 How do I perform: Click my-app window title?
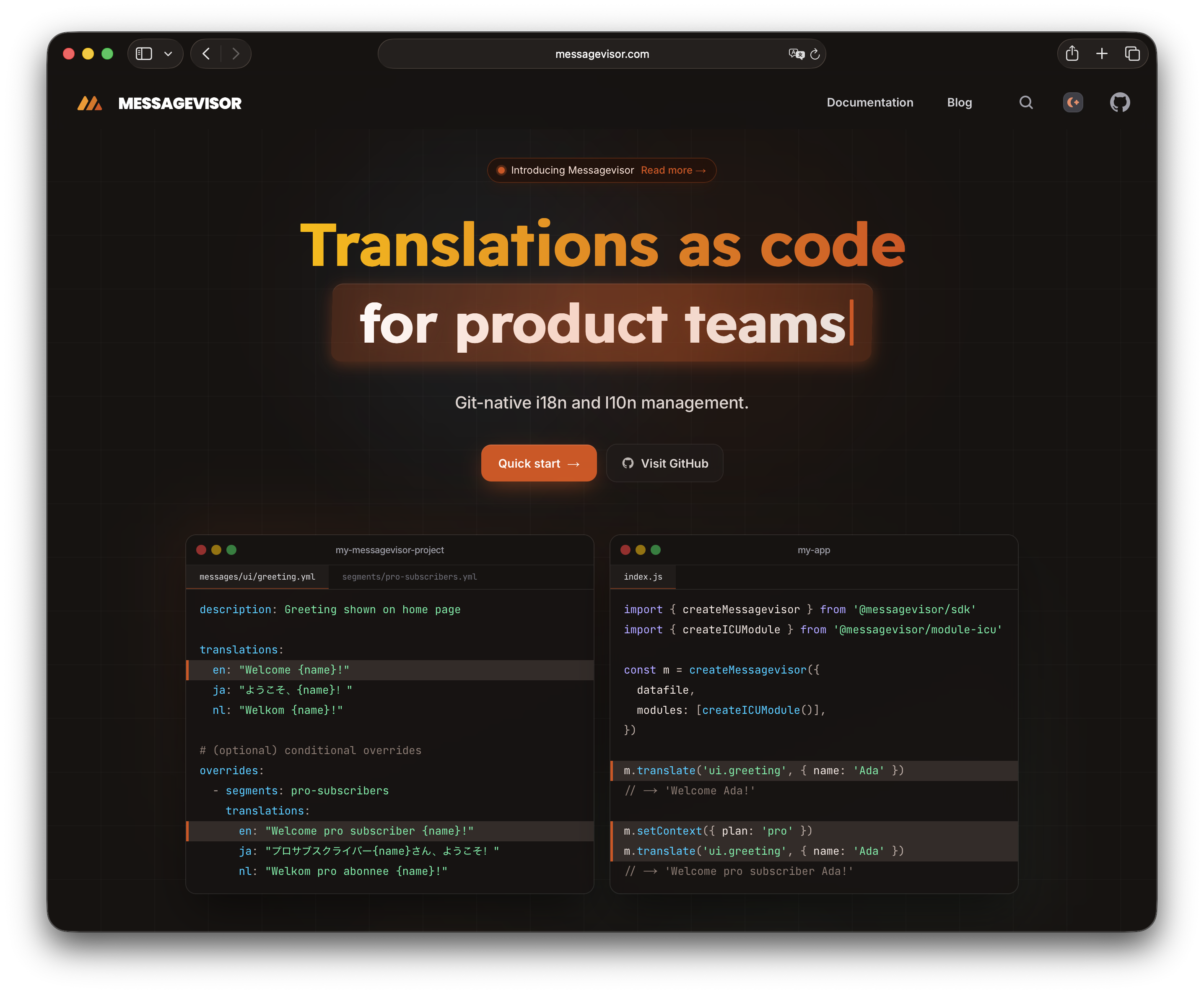814,550
